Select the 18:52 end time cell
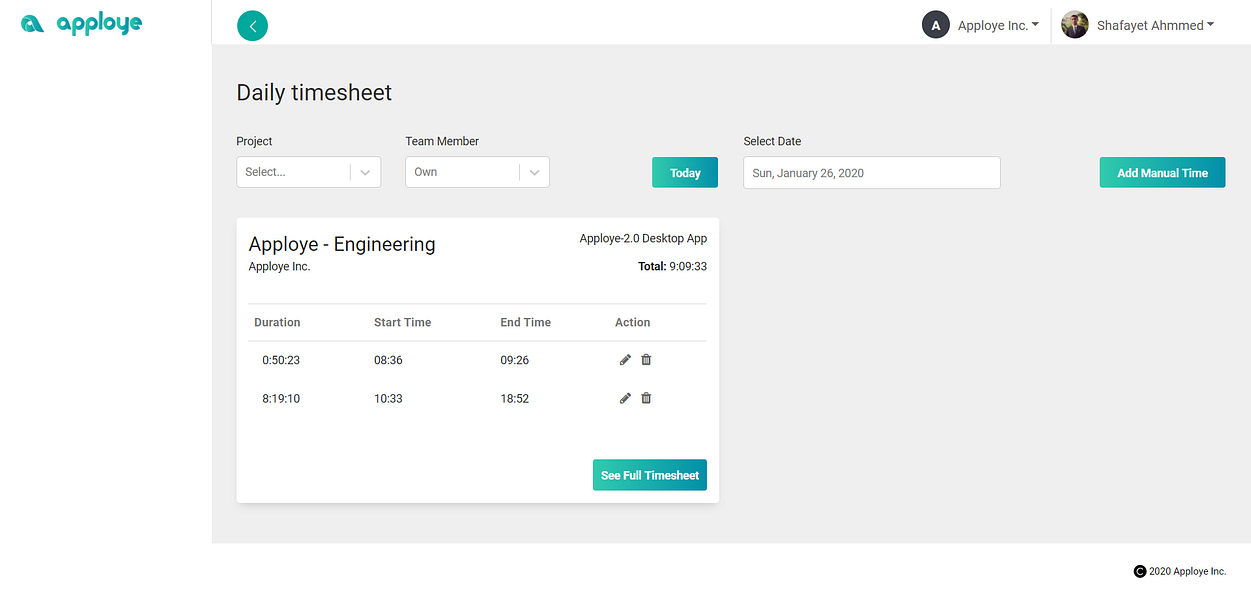 [x=515, y=398]
